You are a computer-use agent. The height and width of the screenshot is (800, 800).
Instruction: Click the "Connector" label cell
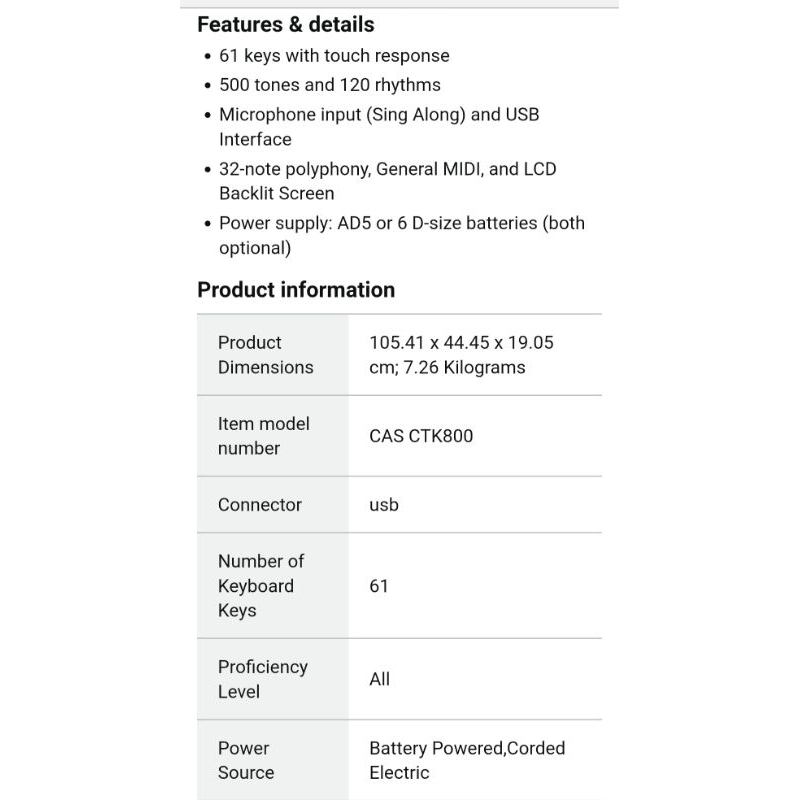point(260,505)
